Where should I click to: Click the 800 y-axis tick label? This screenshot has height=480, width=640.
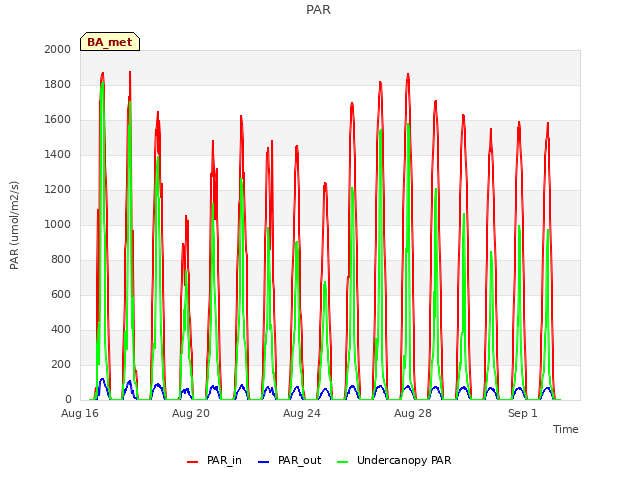[x=61, y=260]
